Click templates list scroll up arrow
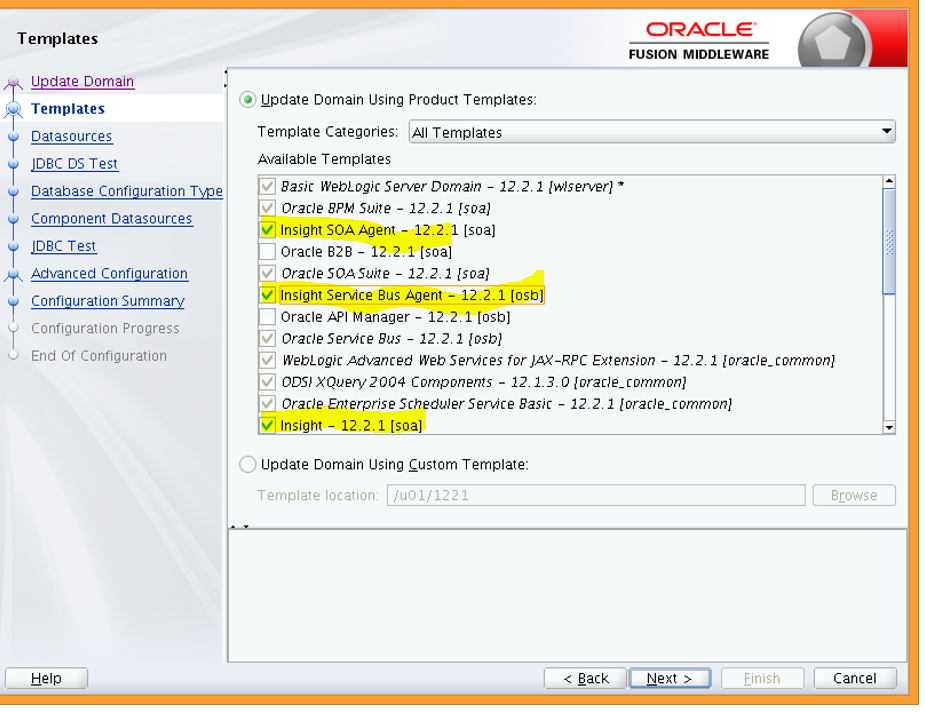Screen dimensions: 925x713 tap(889, 181)
